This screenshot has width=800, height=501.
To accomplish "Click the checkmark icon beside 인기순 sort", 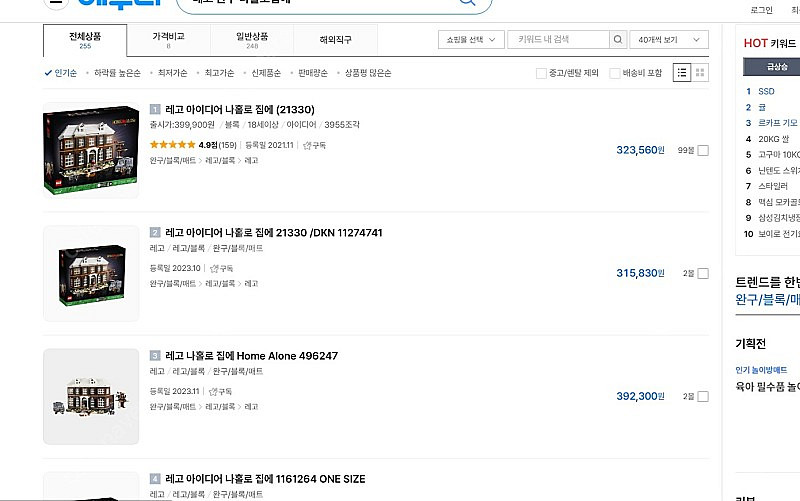I will pos(48,73).
